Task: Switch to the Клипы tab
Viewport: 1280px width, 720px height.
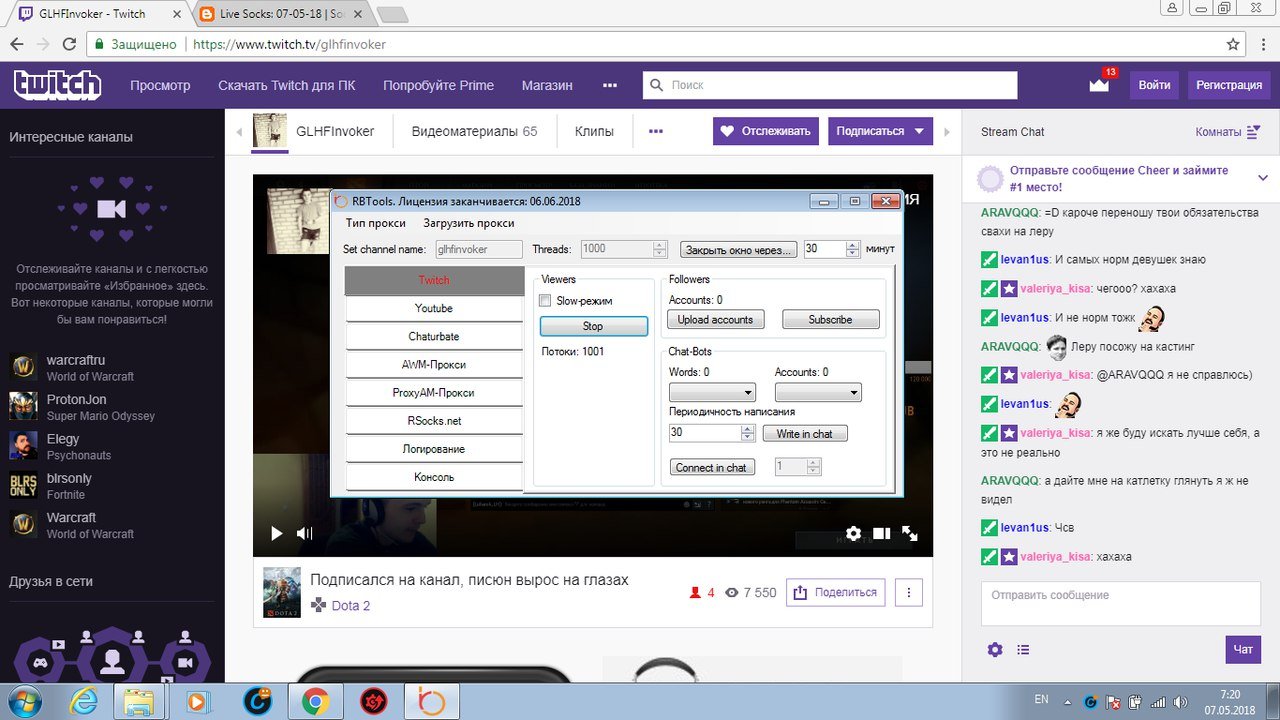Action: 594,131
